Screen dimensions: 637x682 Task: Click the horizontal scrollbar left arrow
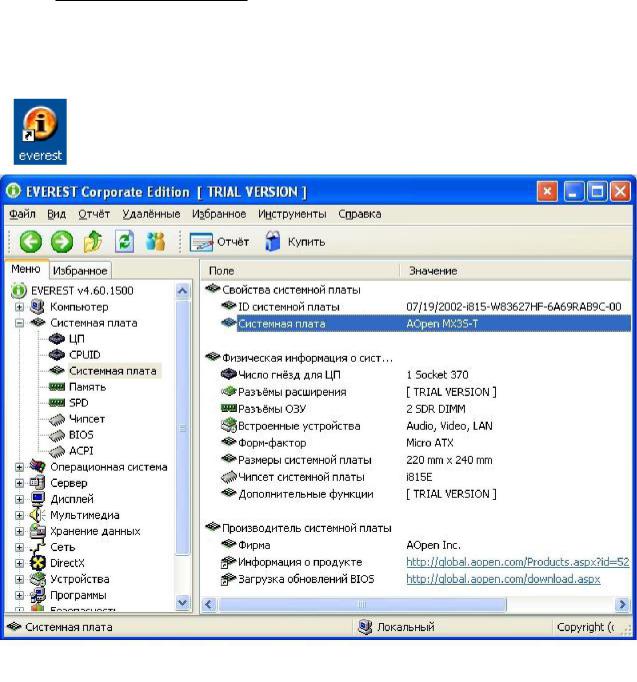tap(209, 604)
